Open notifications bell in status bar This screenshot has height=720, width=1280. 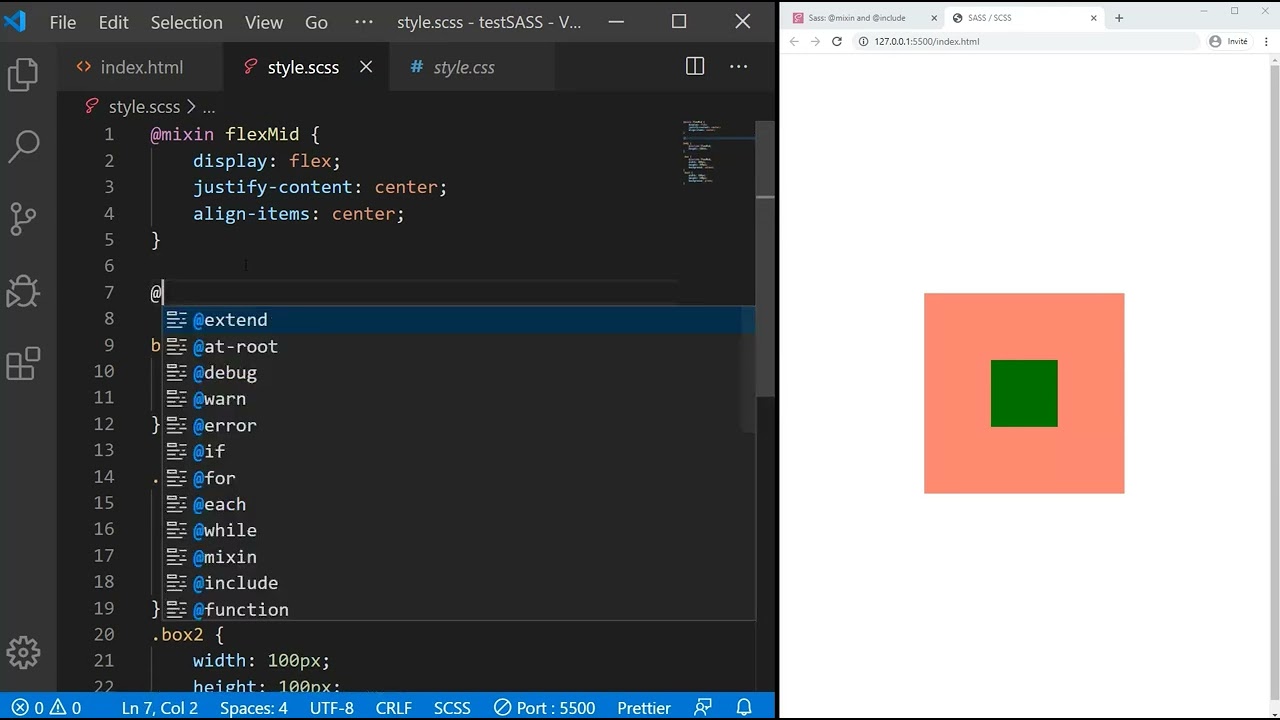tap(744, 708)
